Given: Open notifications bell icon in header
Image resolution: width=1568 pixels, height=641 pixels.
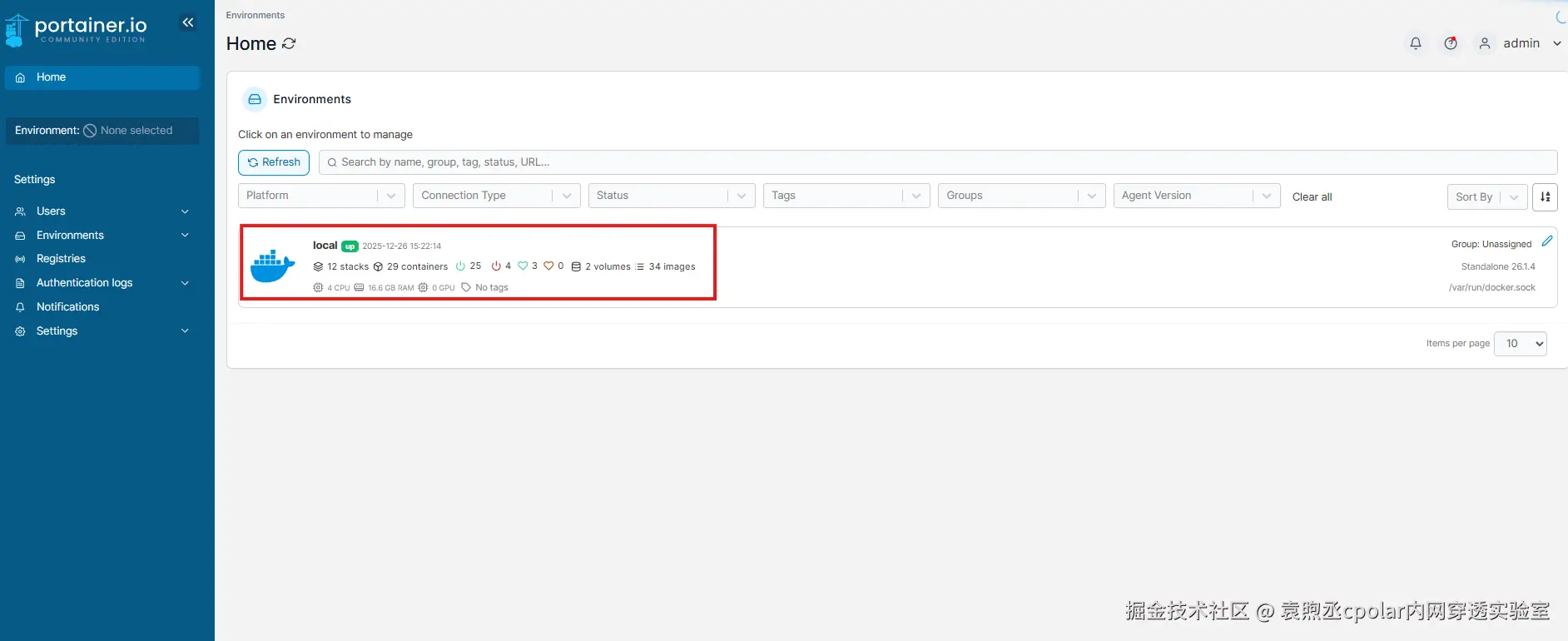Looking at the screenshot, I should point(1416,43).
